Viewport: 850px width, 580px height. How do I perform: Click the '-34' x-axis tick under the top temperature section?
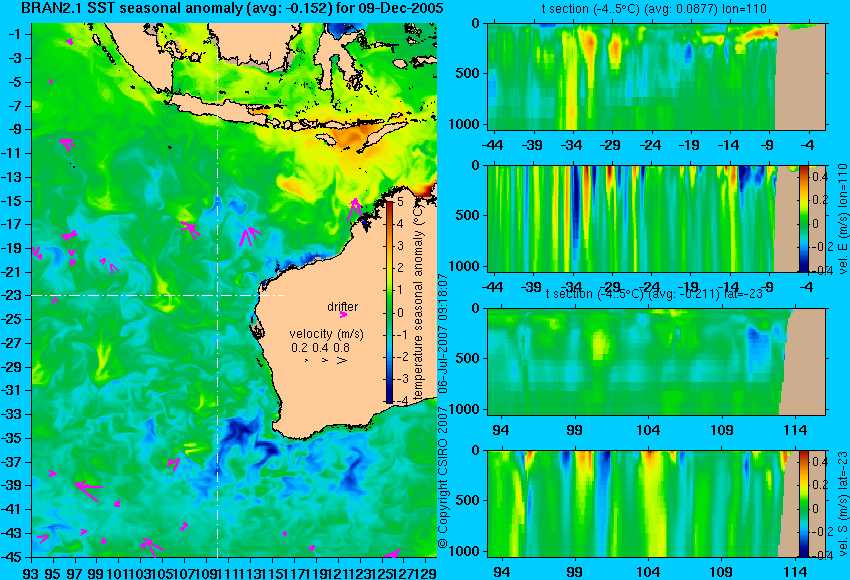[572, 145]
